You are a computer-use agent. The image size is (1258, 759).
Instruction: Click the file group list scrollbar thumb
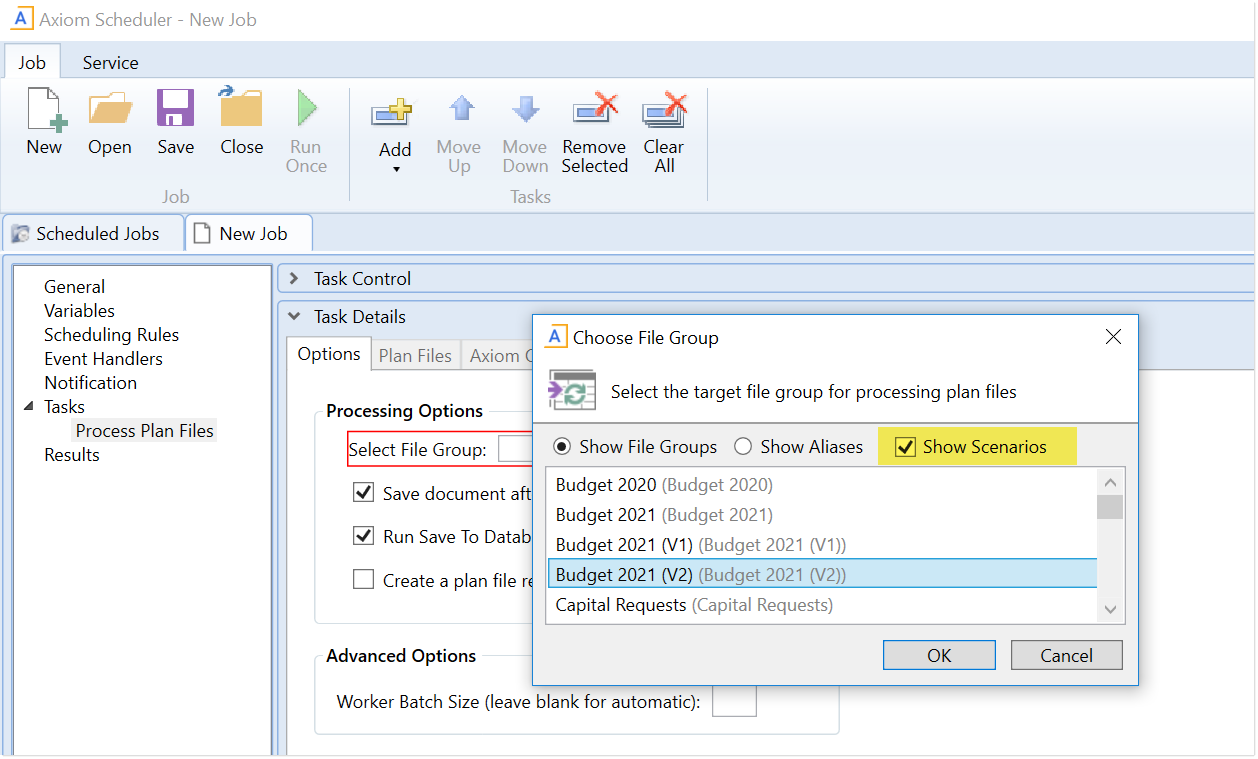(1110, 506)
